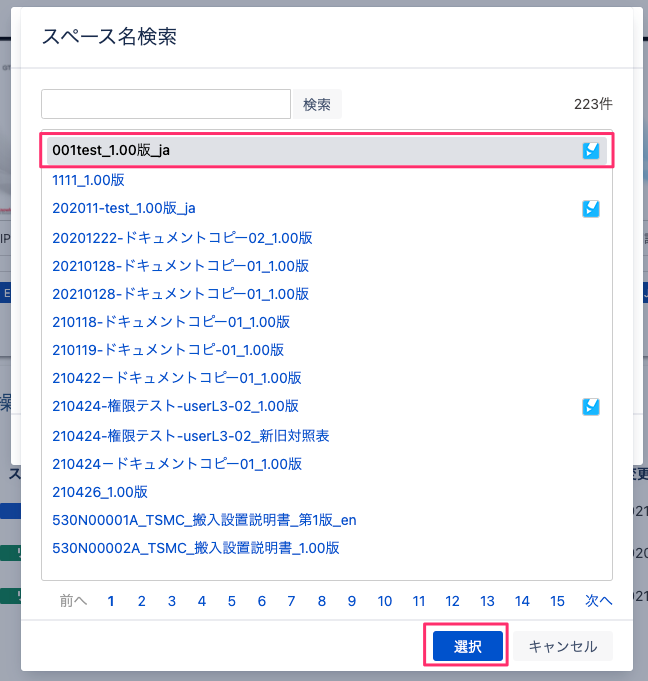Viewport: 648px width, 681px height.
Task: Click the blue icon beside 202011-test_1.00版_ja
Action: pyautogui.click(x=591, y=209)
